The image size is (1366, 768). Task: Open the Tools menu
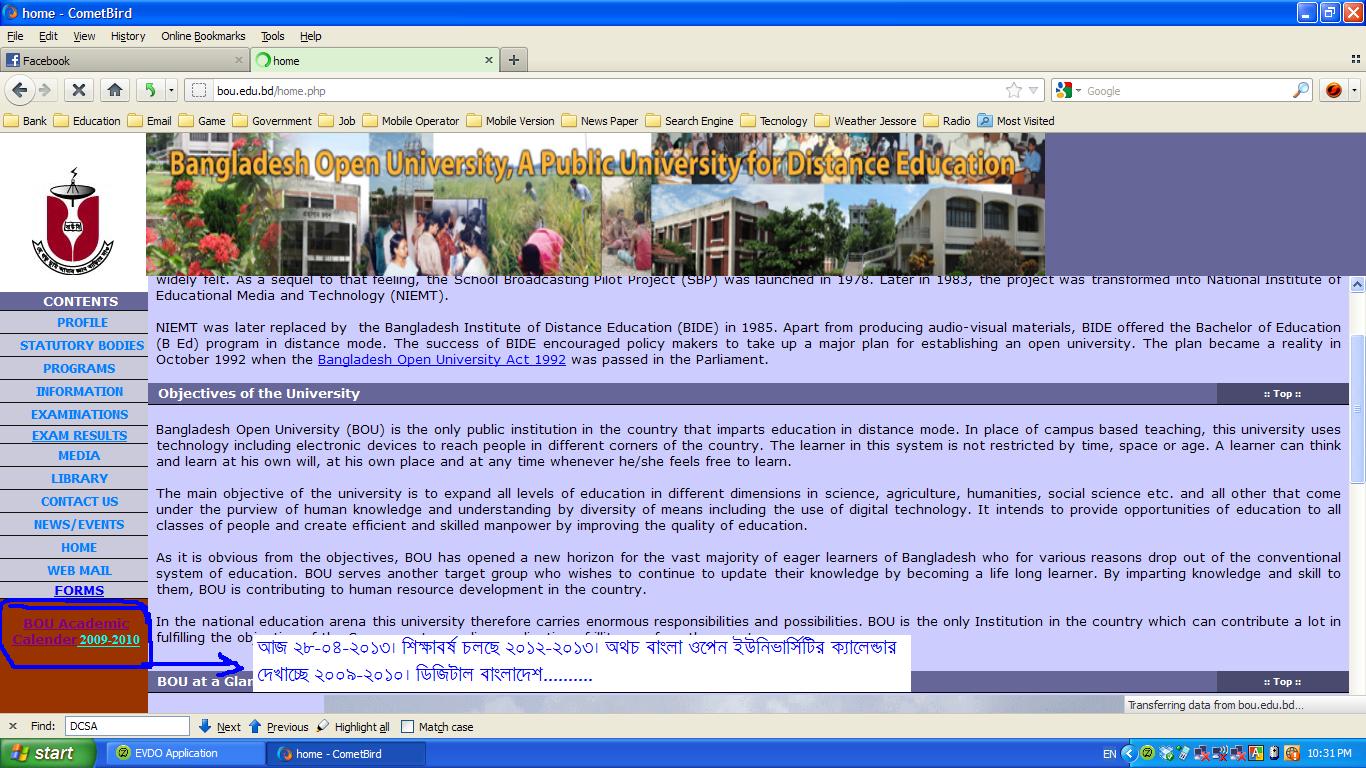pyautogui.click(x=273, y=36)
